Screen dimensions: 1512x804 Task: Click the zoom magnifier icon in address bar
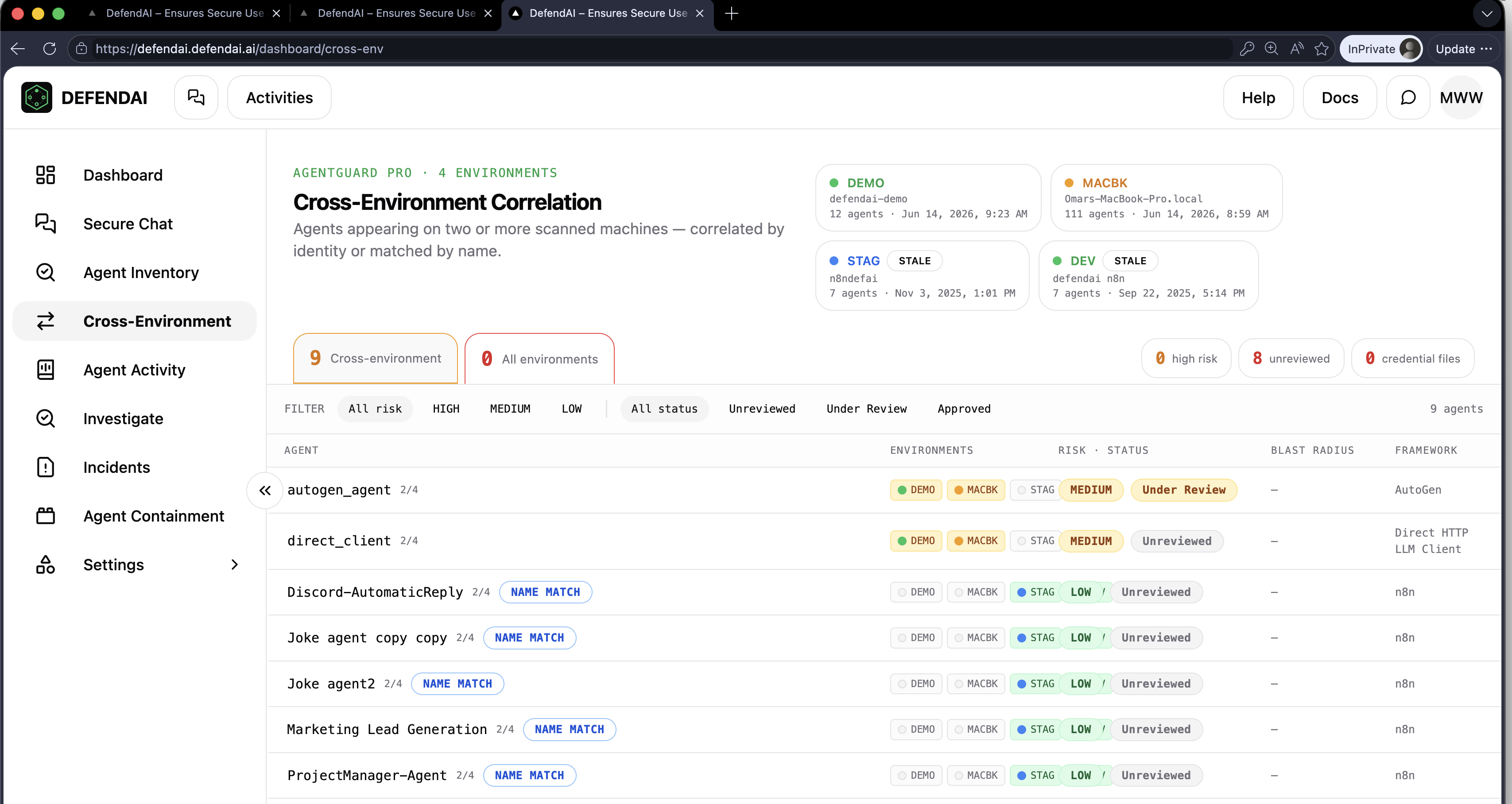[1272, 49]
